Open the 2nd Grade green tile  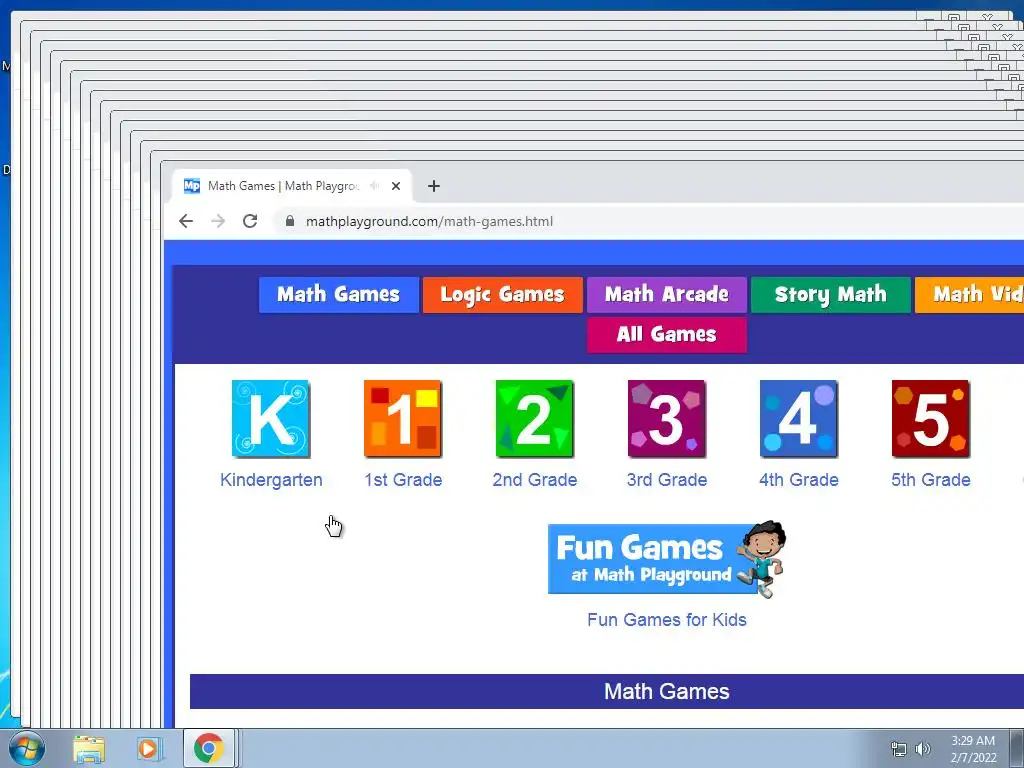click(534, 419)
